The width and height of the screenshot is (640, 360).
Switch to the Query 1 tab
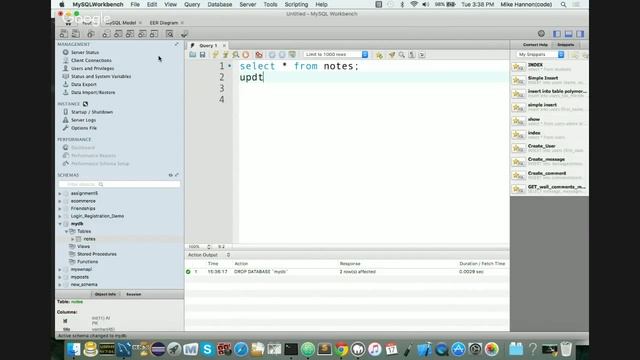click(207, 45)
